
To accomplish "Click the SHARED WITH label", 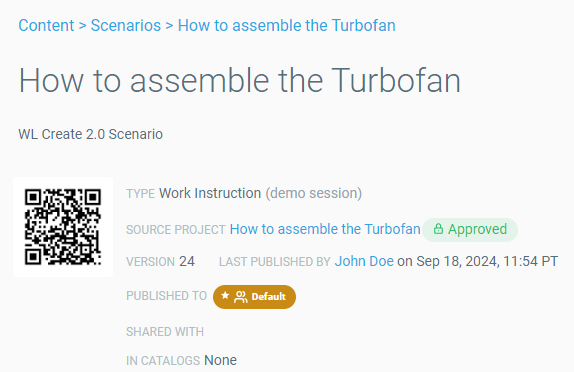I will 165,332.
